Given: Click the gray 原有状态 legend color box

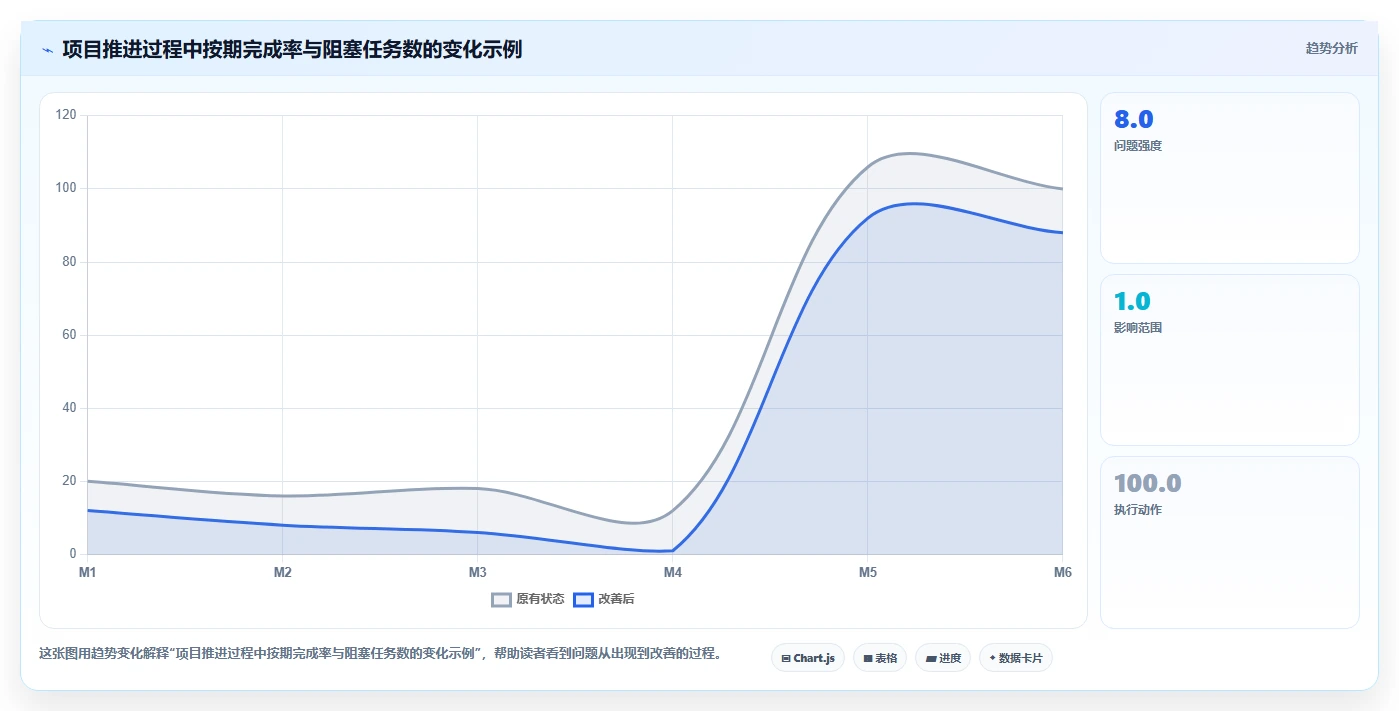Looking at the screenshot, I should tap(501, 600).
